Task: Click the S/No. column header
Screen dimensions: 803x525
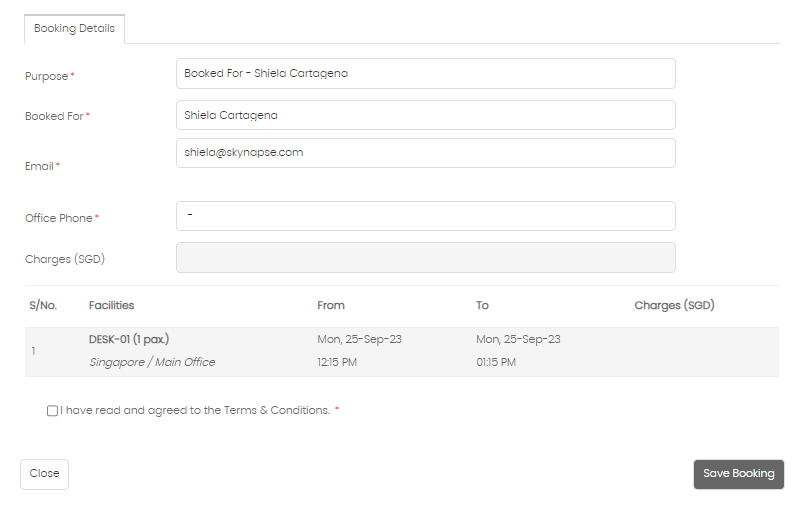Action: tap(43, 305)
